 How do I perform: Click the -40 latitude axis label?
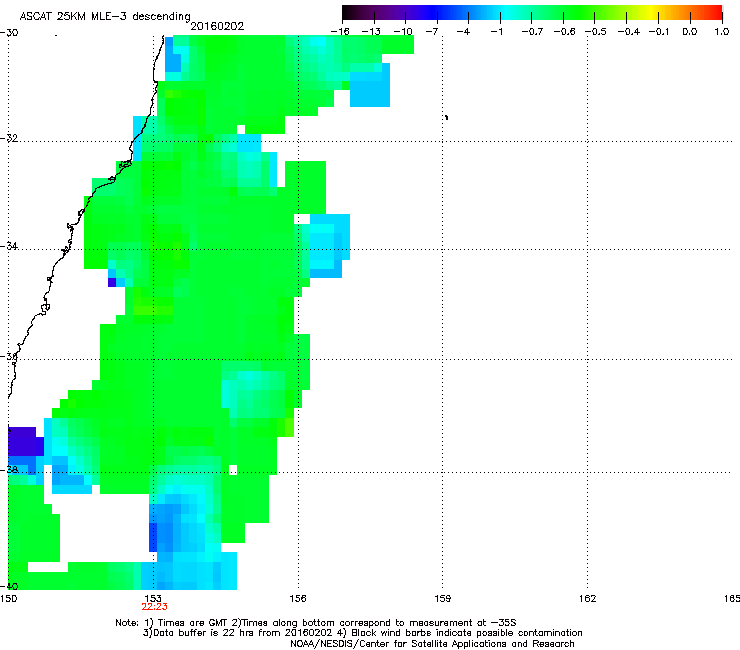(9, 586)
